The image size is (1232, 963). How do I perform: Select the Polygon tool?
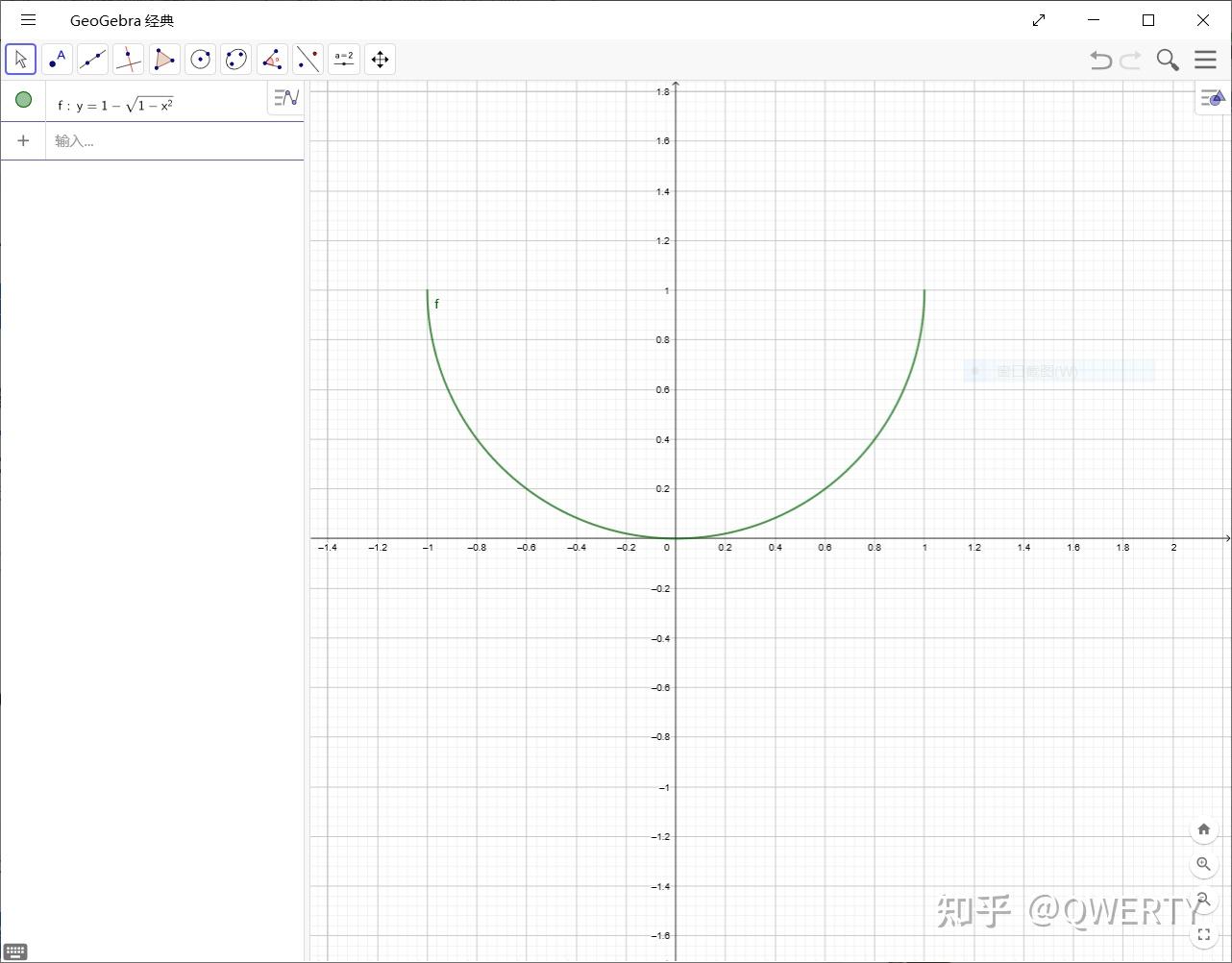[x=164, y=59]
